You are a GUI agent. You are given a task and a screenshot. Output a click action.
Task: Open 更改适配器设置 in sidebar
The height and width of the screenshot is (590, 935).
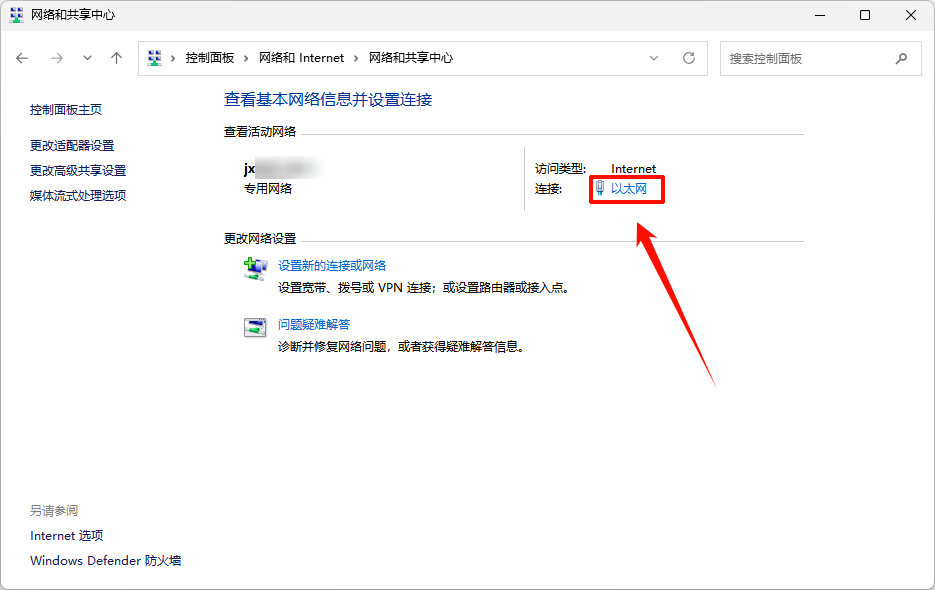tap(72, 146)
